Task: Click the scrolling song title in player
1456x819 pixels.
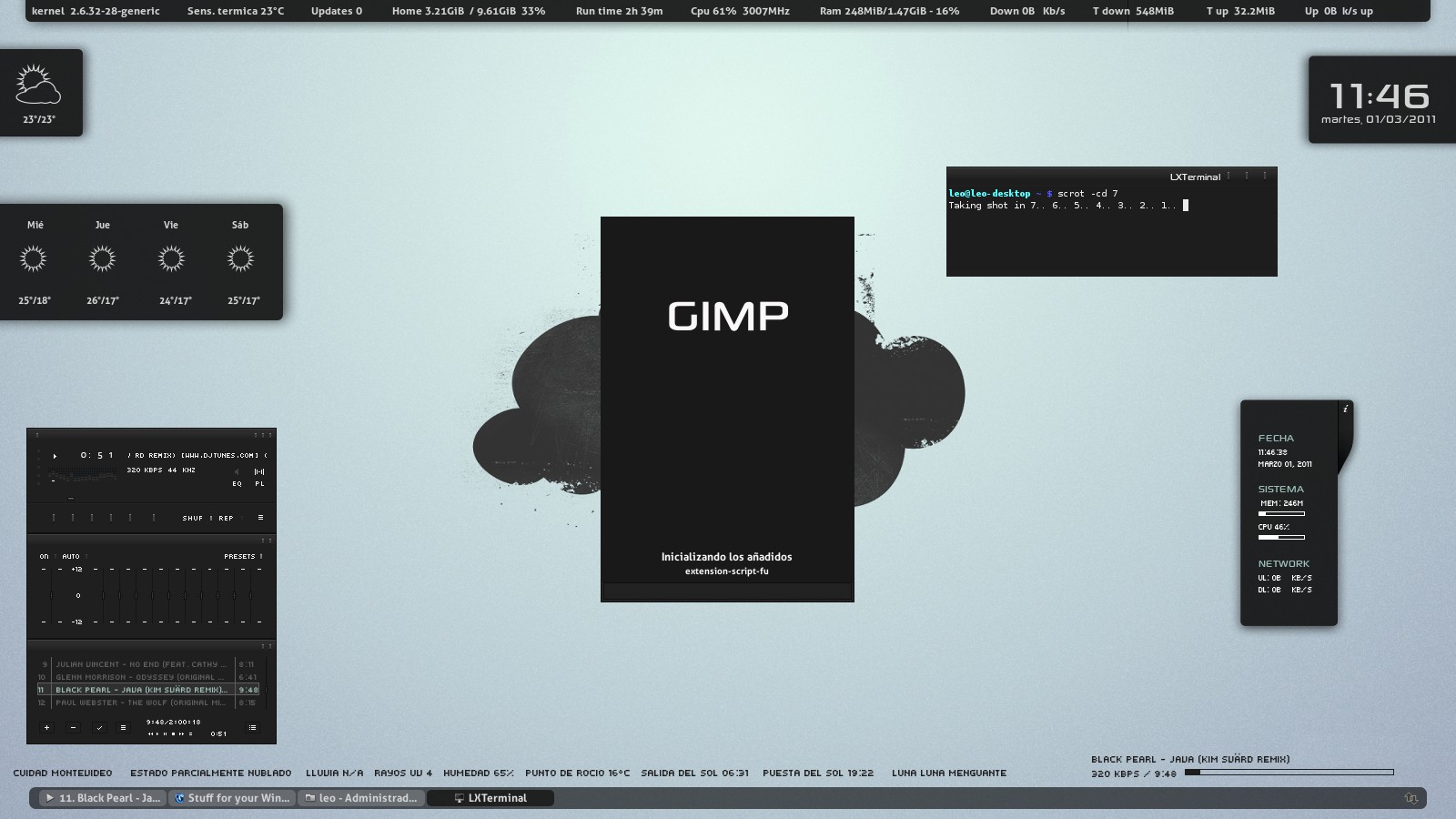Action: tap(197, 455)
